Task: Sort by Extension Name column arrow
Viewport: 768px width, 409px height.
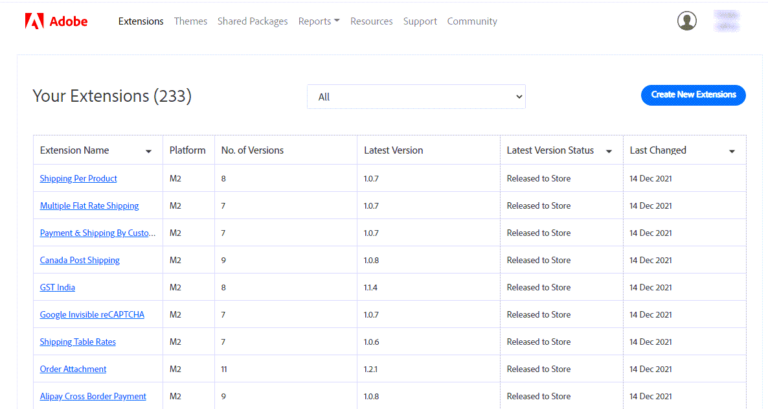Action: (x=148, y=151)
